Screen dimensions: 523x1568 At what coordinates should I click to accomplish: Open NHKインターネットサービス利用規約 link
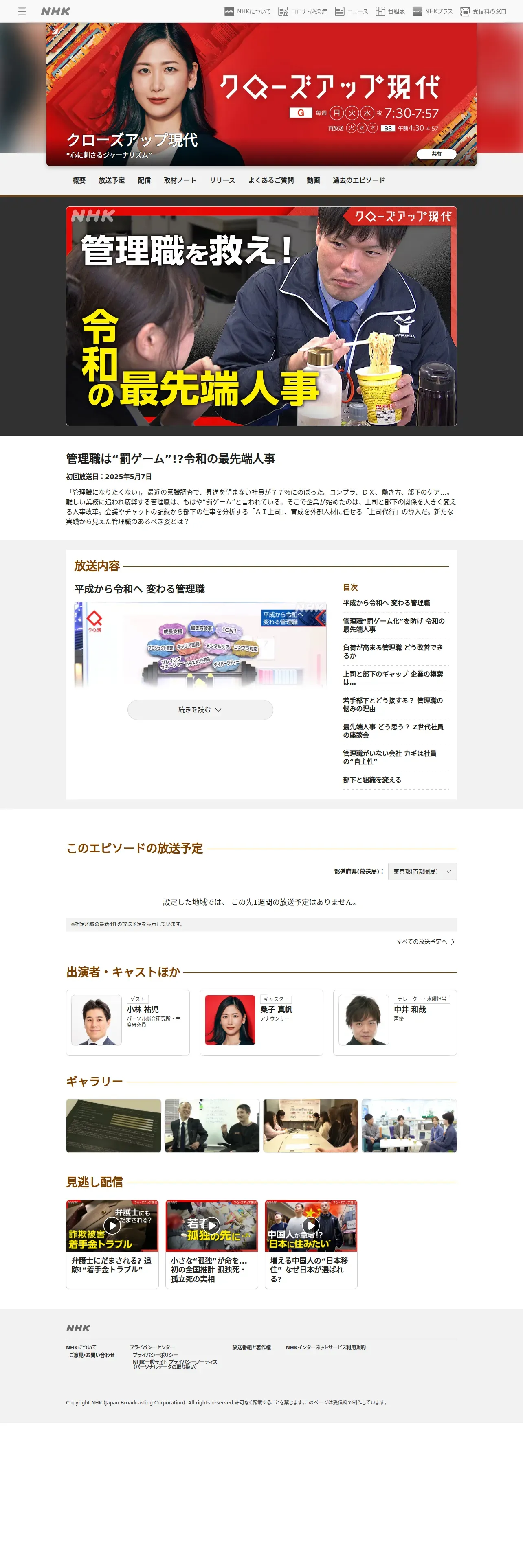(326, 1348)
